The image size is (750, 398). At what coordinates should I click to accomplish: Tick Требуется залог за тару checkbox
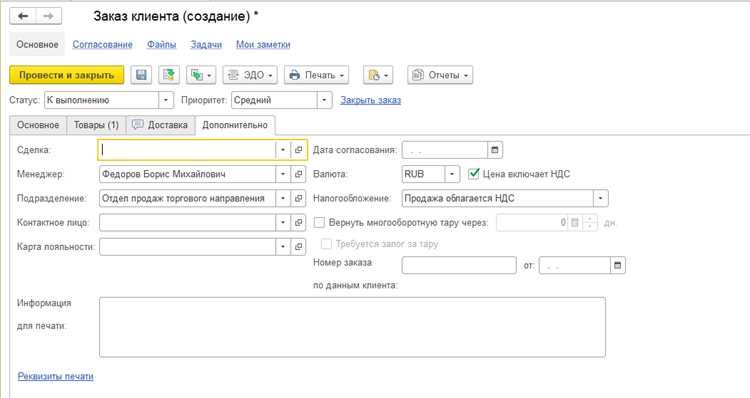pos(326,244)
